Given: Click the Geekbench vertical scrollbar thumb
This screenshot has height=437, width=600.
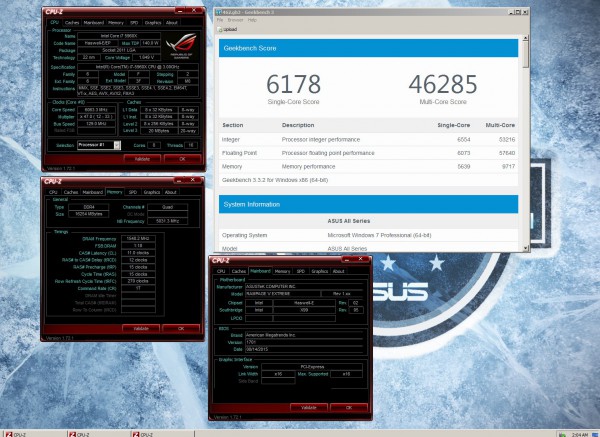Looking at the screenshot, I should [x=525, y=54].
